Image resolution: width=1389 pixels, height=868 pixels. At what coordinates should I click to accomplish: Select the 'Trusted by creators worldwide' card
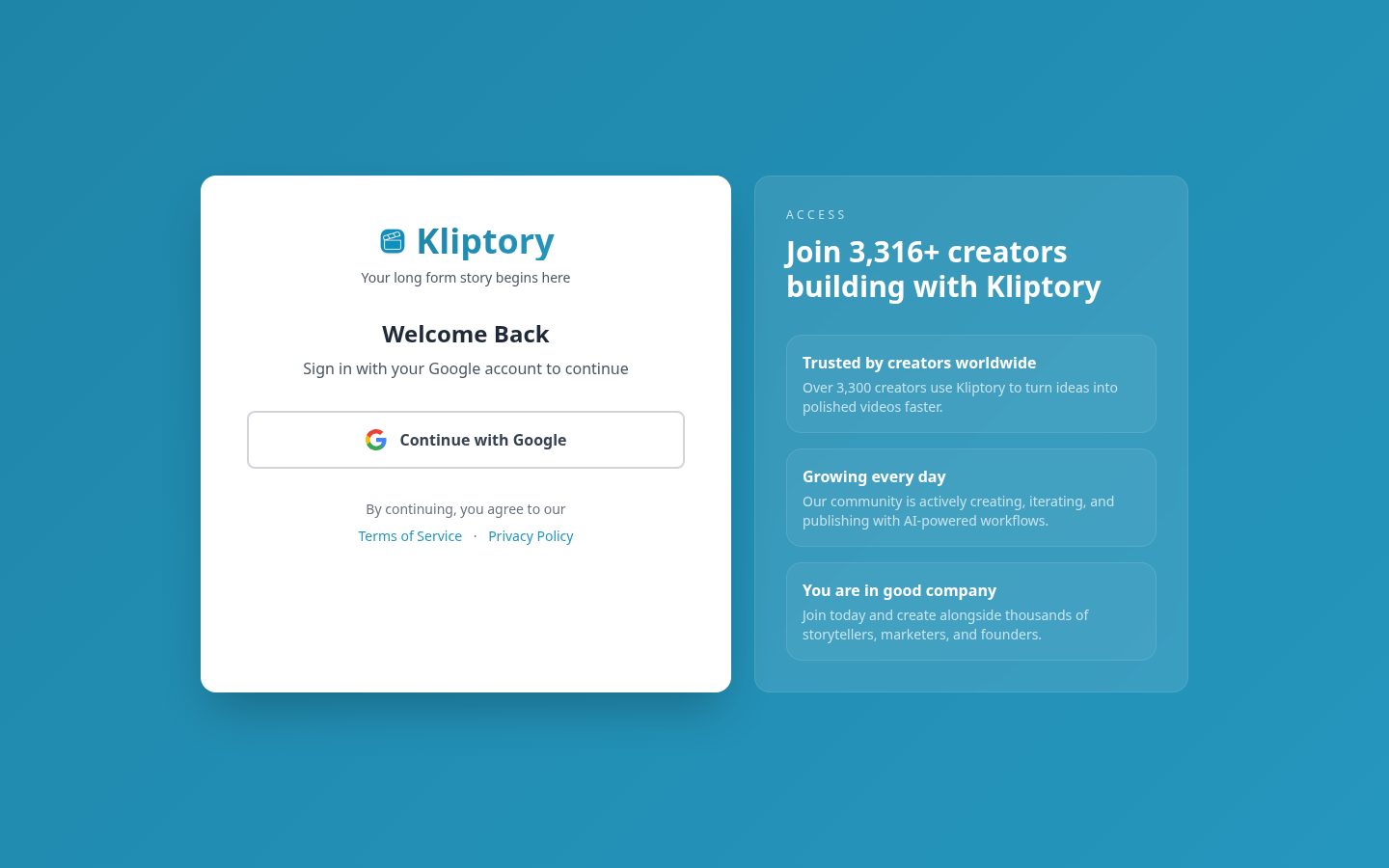pos(971,384)
